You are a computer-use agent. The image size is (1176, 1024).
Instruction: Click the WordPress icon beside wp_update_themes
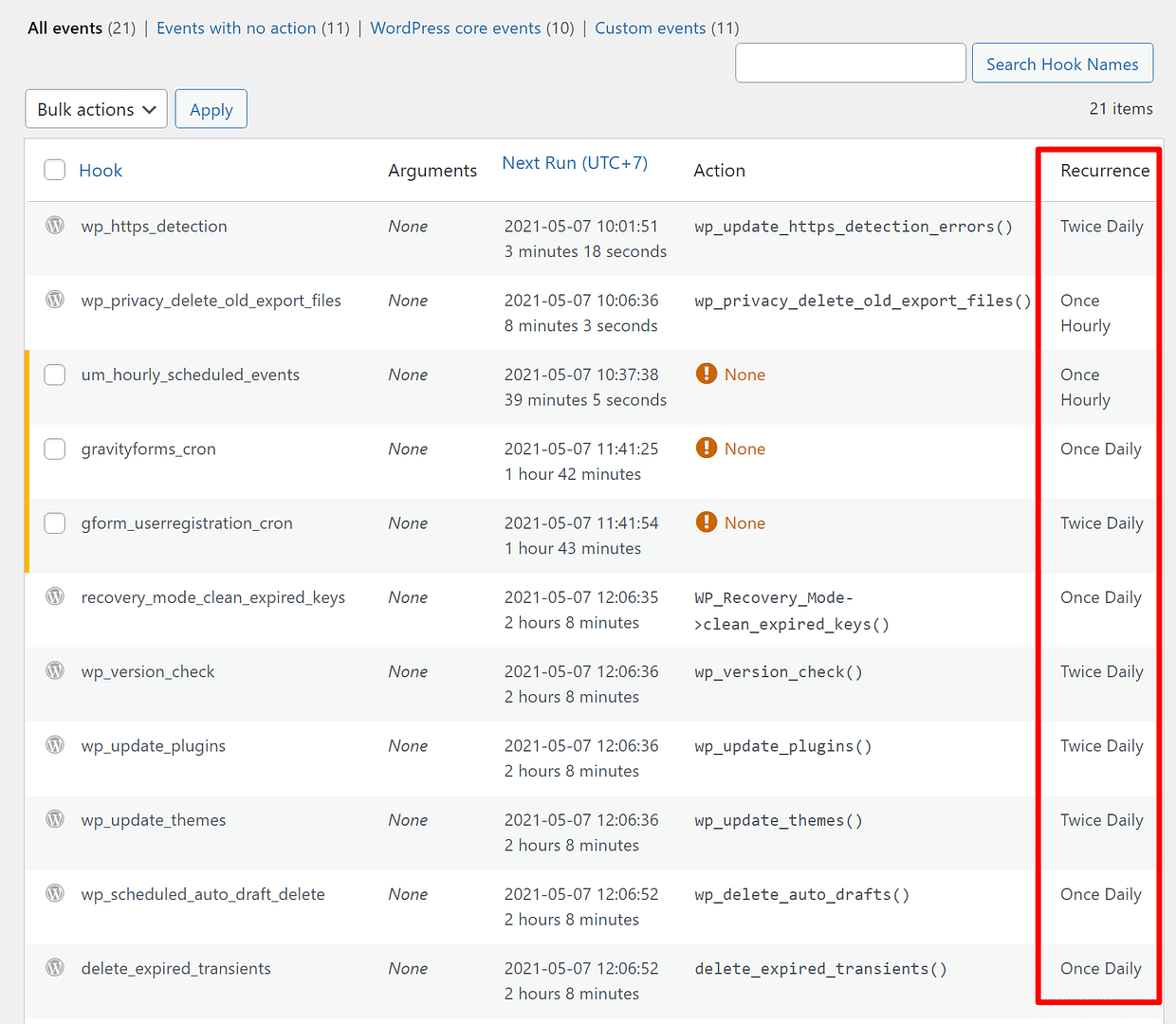(54, 818)
